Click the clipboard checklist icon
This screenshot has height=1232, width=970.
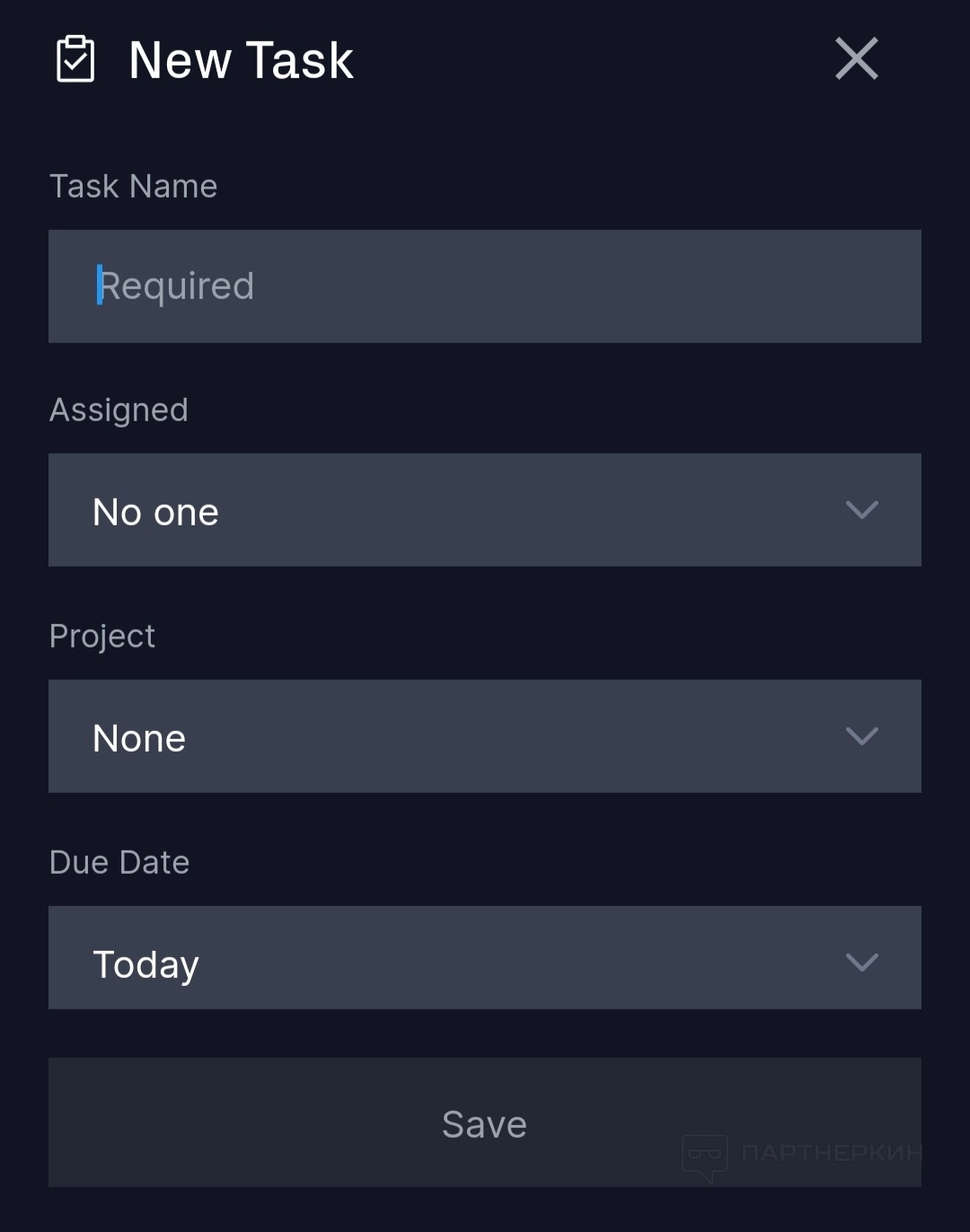click(75, 59)
